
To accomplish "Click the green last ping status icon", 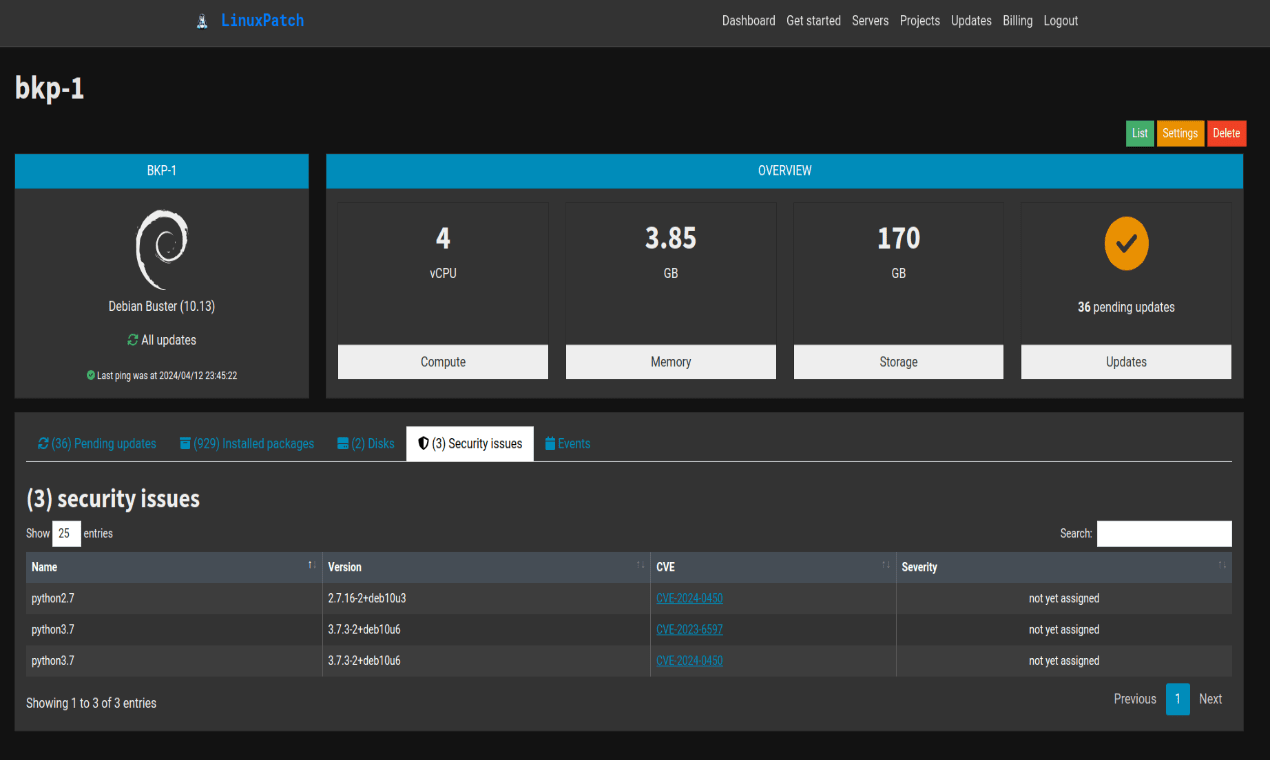I will coord(90,376).
